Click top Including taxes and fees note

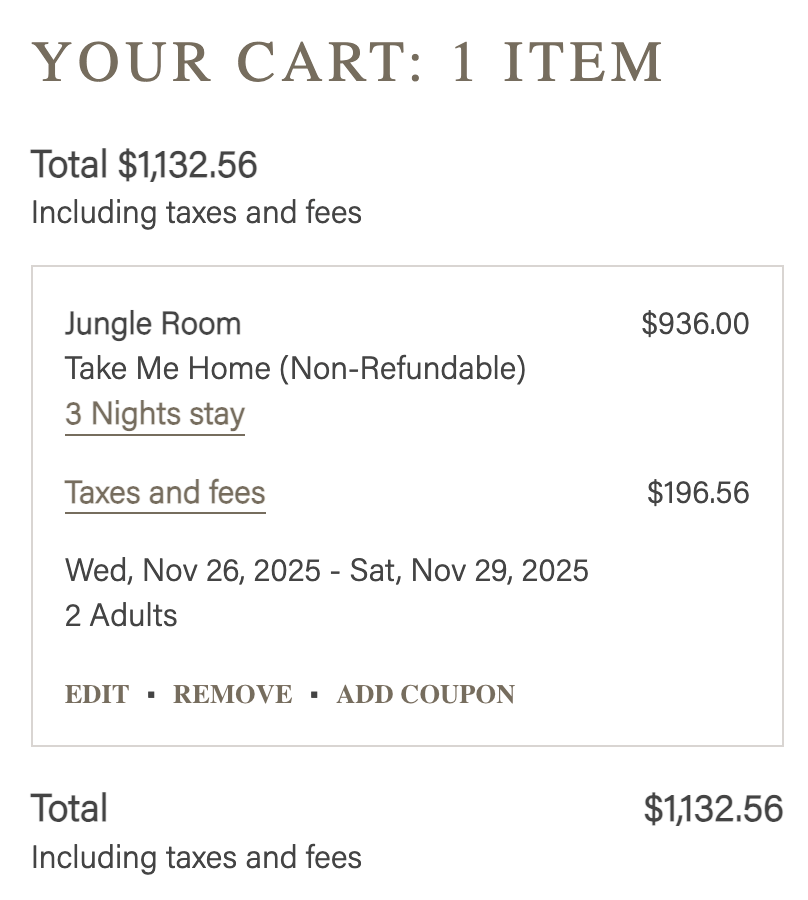(x=196, y=212)
